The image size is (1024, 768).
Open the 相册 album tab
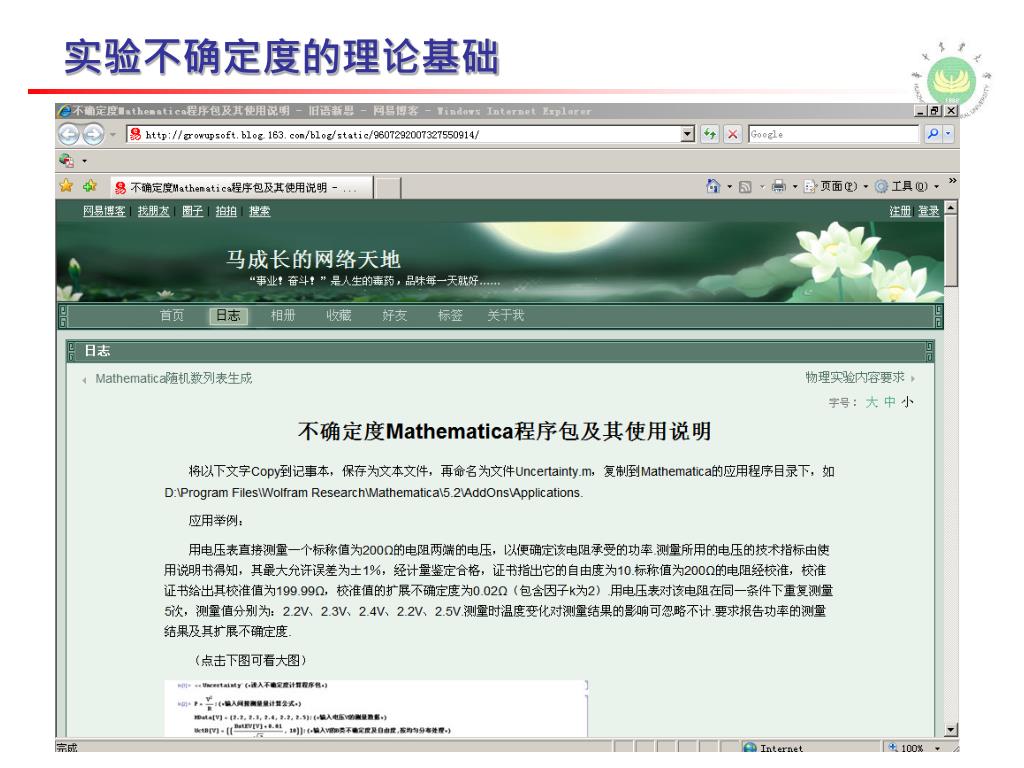point(283,315)
